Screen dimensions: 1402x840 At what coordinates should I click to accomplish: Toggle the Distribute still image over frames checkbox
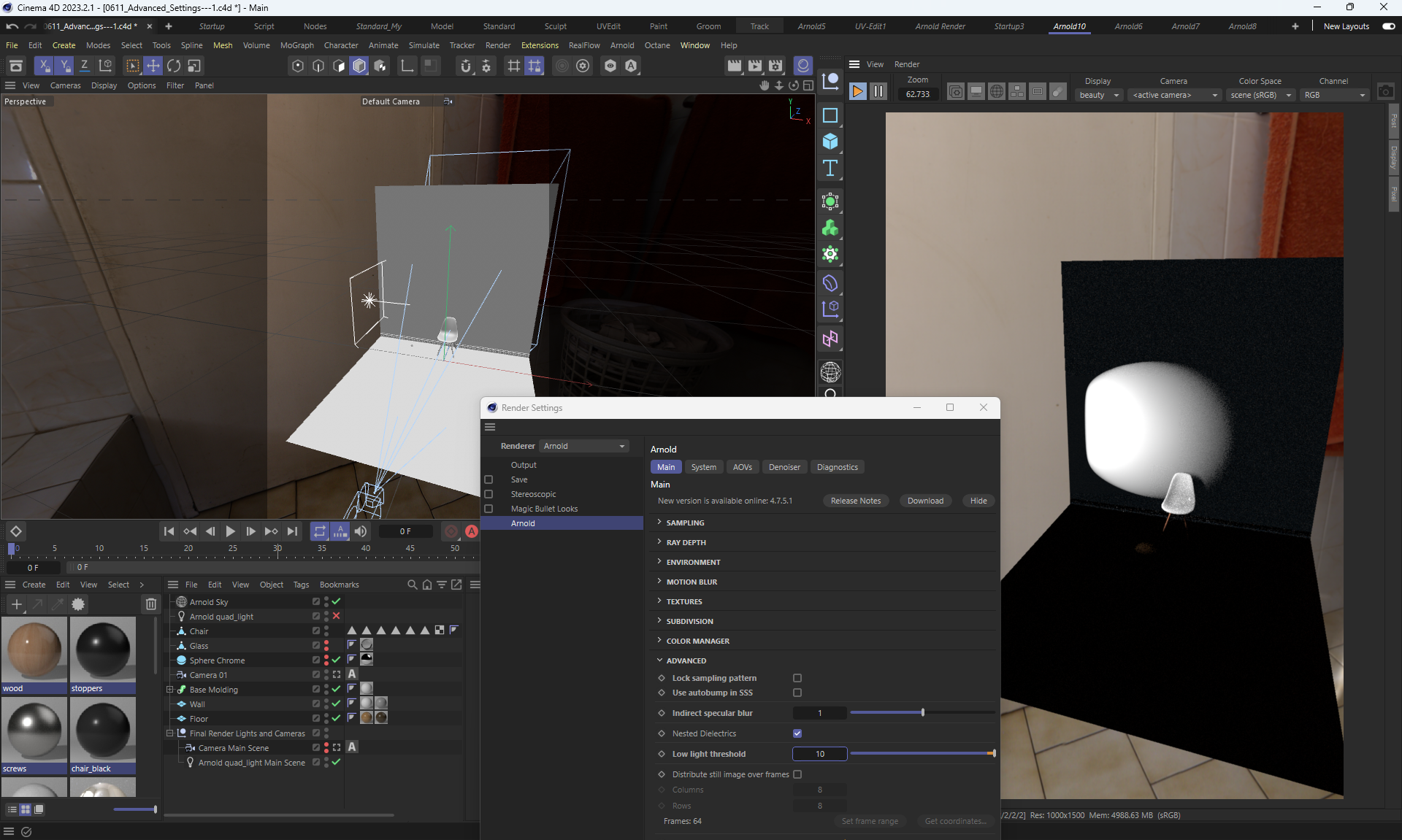tap(797, 774)
